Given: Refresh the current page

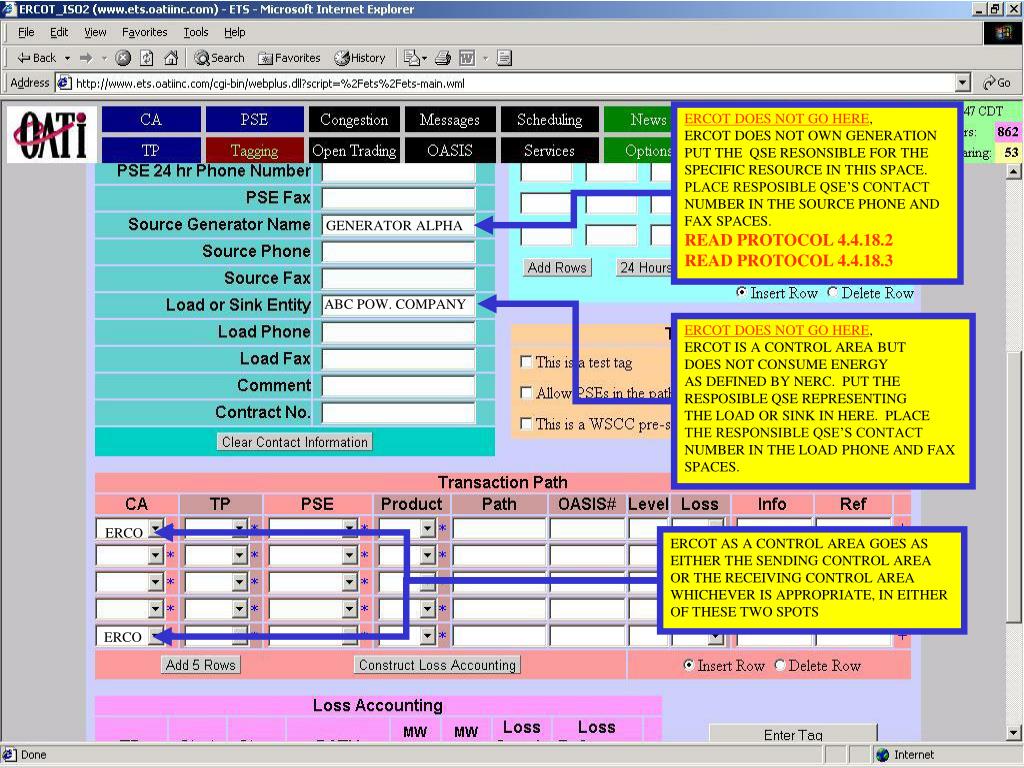Looking at the screenshot, I should (147, 58).
